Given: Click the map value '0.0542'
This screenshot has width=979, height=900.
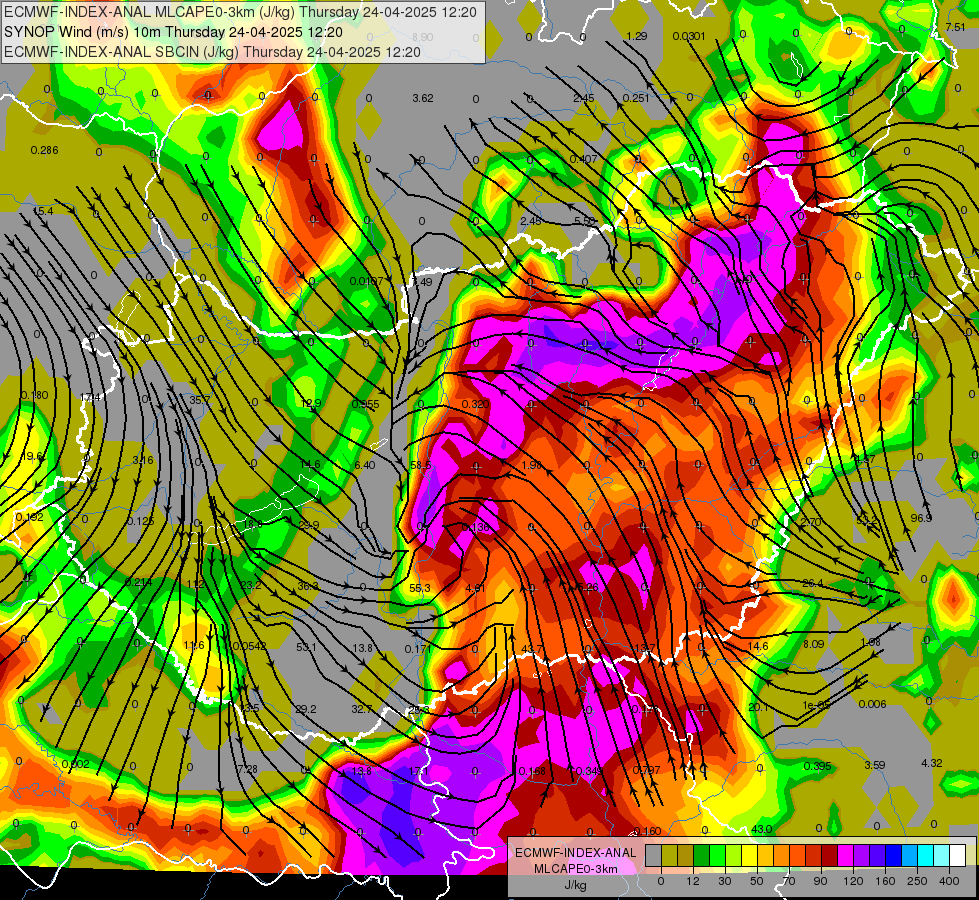Looking at the screenshot, I should [248, 645].
